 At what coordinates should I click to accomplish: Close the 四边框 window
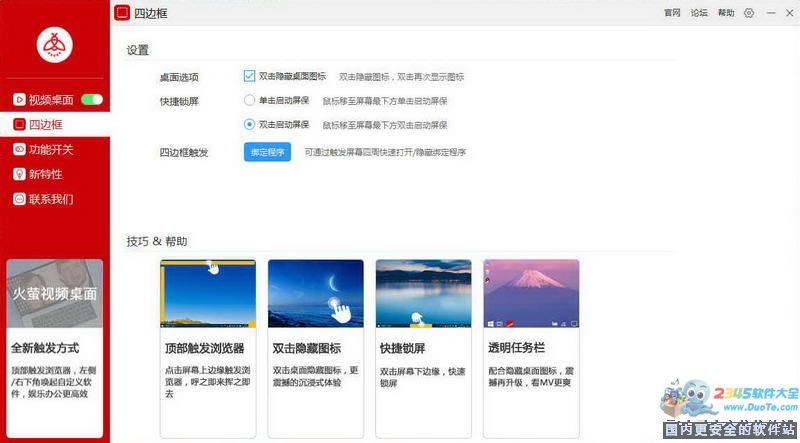tap(790, 13)
